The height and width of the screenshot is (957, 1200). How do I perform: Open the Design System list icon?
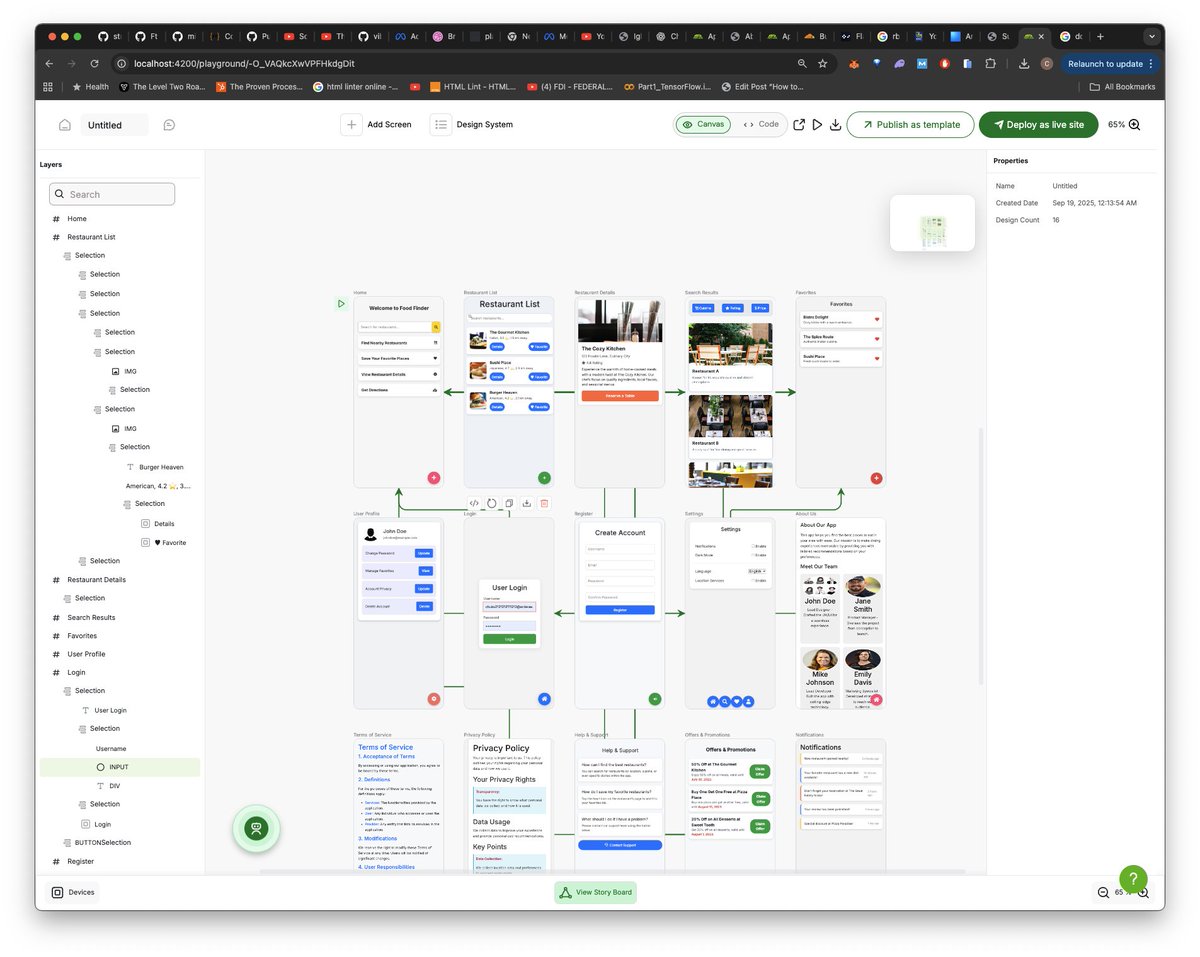click(440, 124)
